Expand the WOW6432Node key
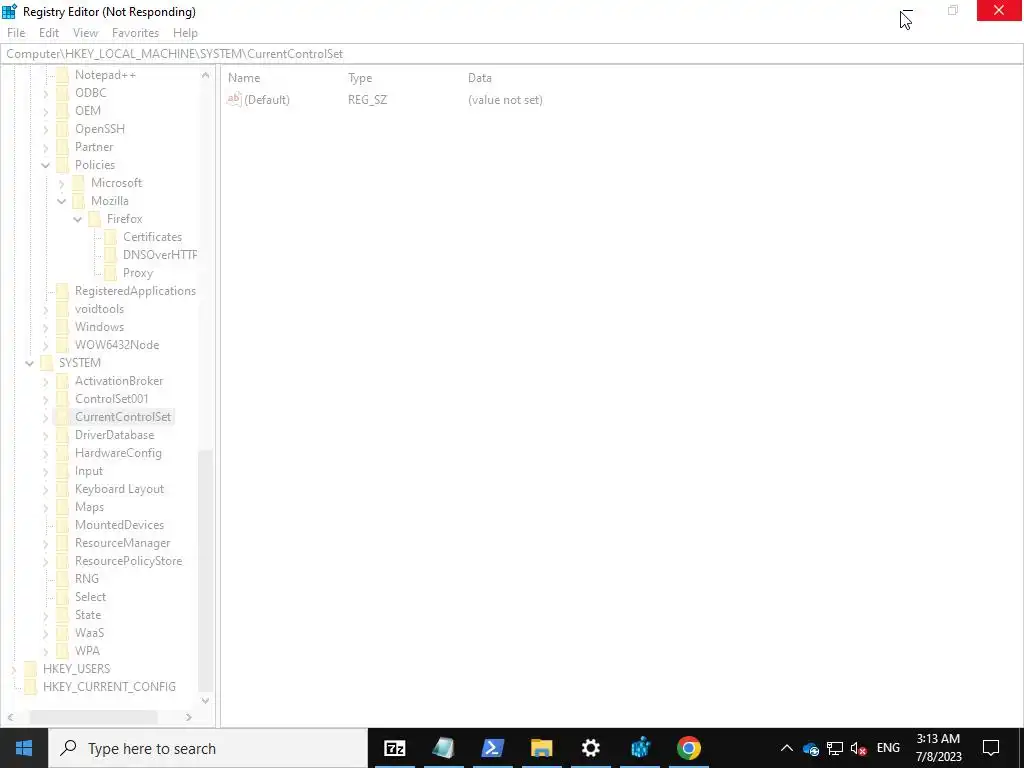The image size is (1024, 768). (46, 345)
